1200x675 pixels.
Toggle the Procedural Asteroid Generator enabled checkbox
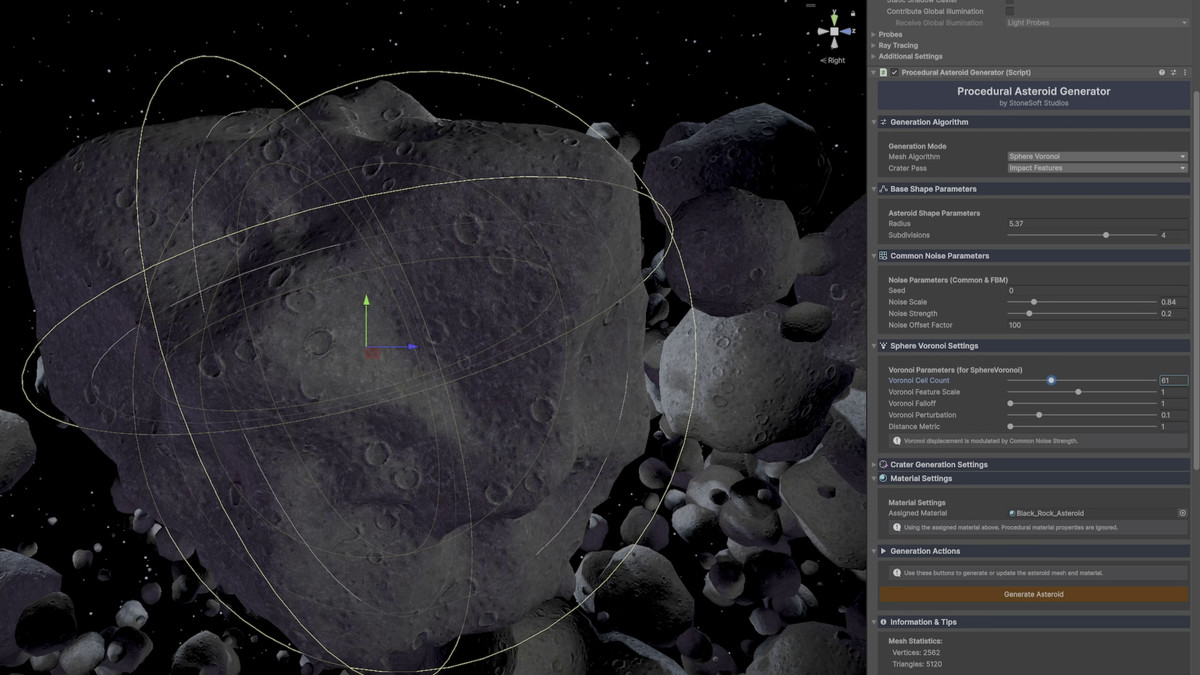(895, 72)
